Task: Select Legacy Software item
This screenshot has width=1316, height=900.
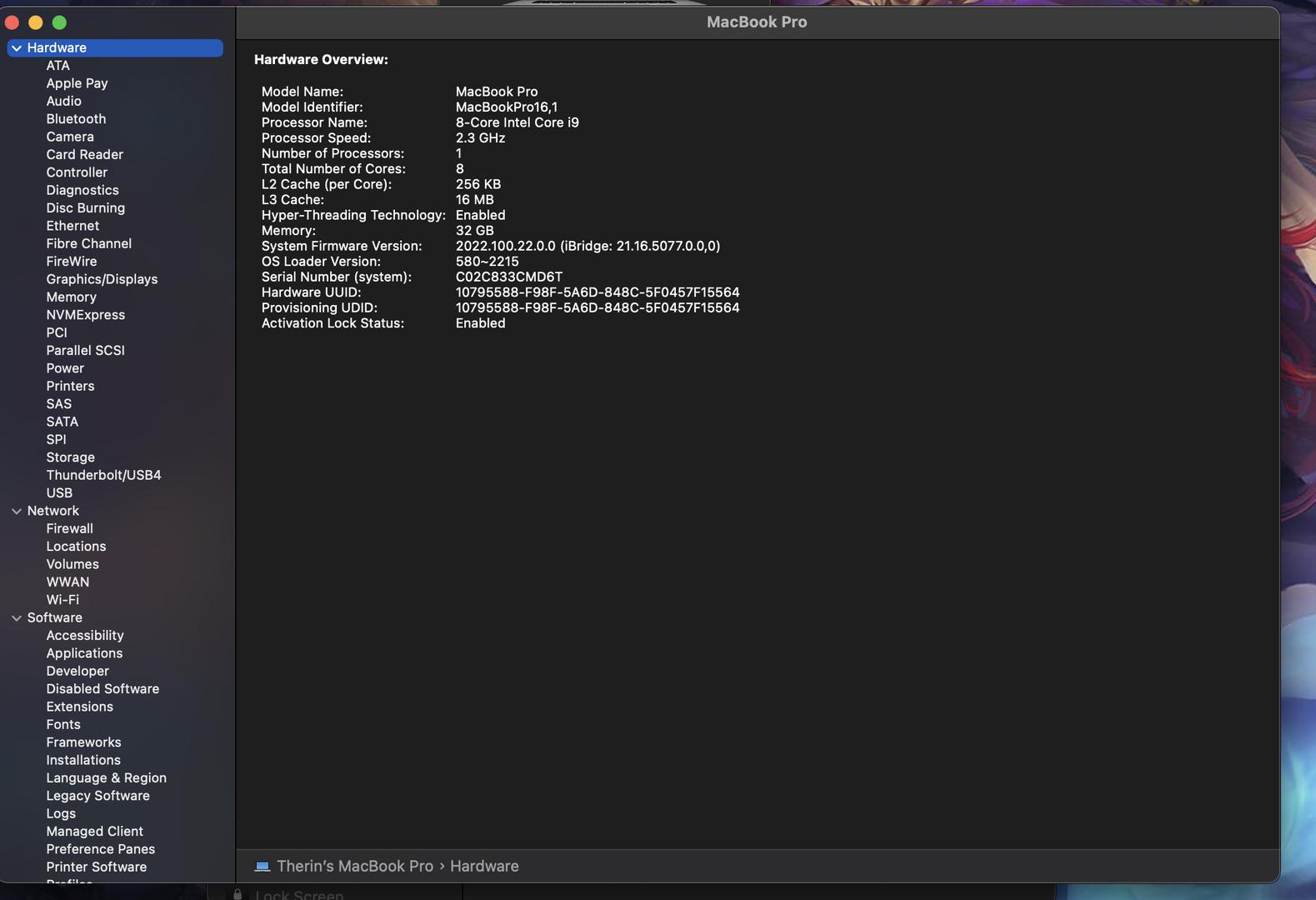Action: point(98,796)
